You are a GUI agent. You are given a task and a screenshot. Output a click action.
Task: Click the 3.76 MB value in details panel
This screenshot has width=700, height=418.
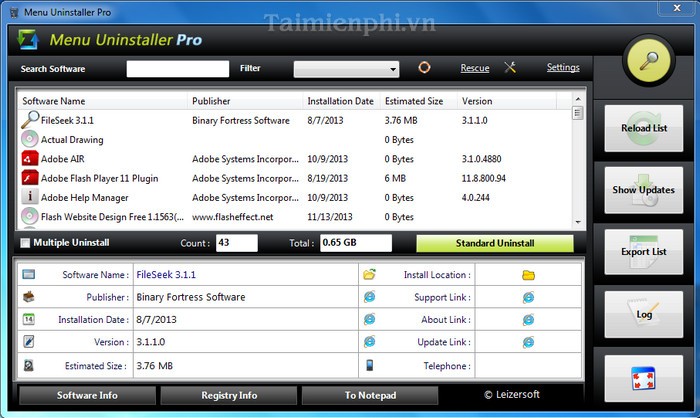154,366
